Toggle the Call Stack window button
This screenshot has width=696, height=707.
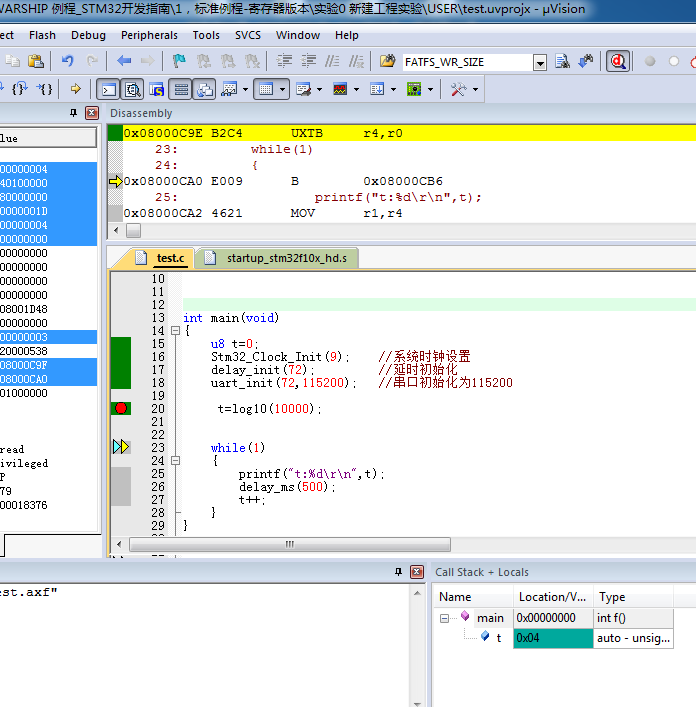[205, 89]
